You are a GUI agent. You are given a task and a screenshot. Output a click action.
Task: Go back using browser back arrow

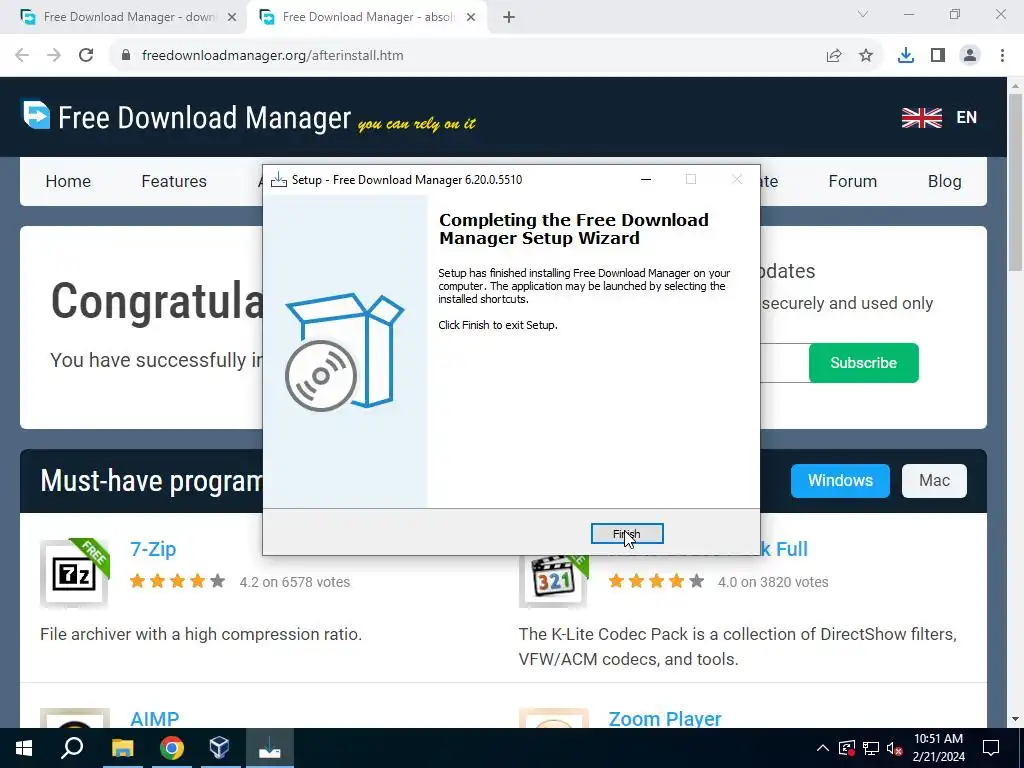pos(22,56)
